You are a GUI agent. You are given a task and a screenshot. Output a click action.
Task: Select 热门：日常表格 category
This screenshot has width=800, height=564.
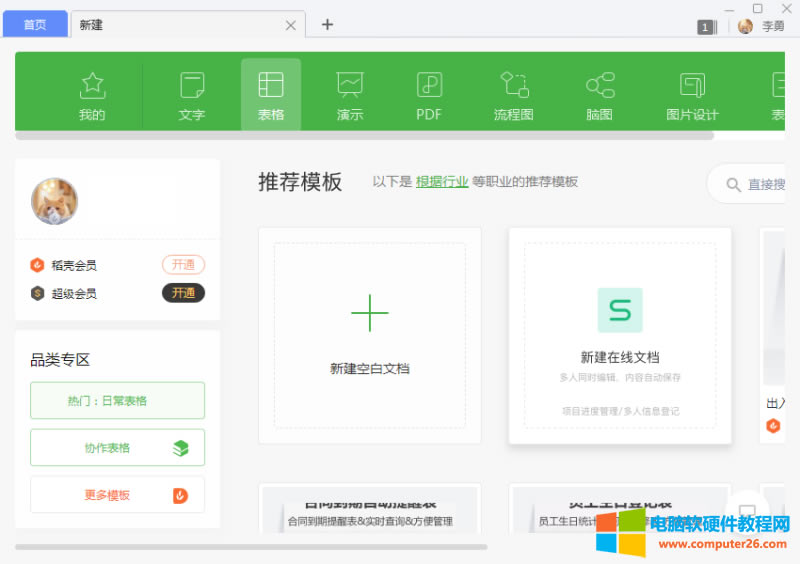pos(117,400)
